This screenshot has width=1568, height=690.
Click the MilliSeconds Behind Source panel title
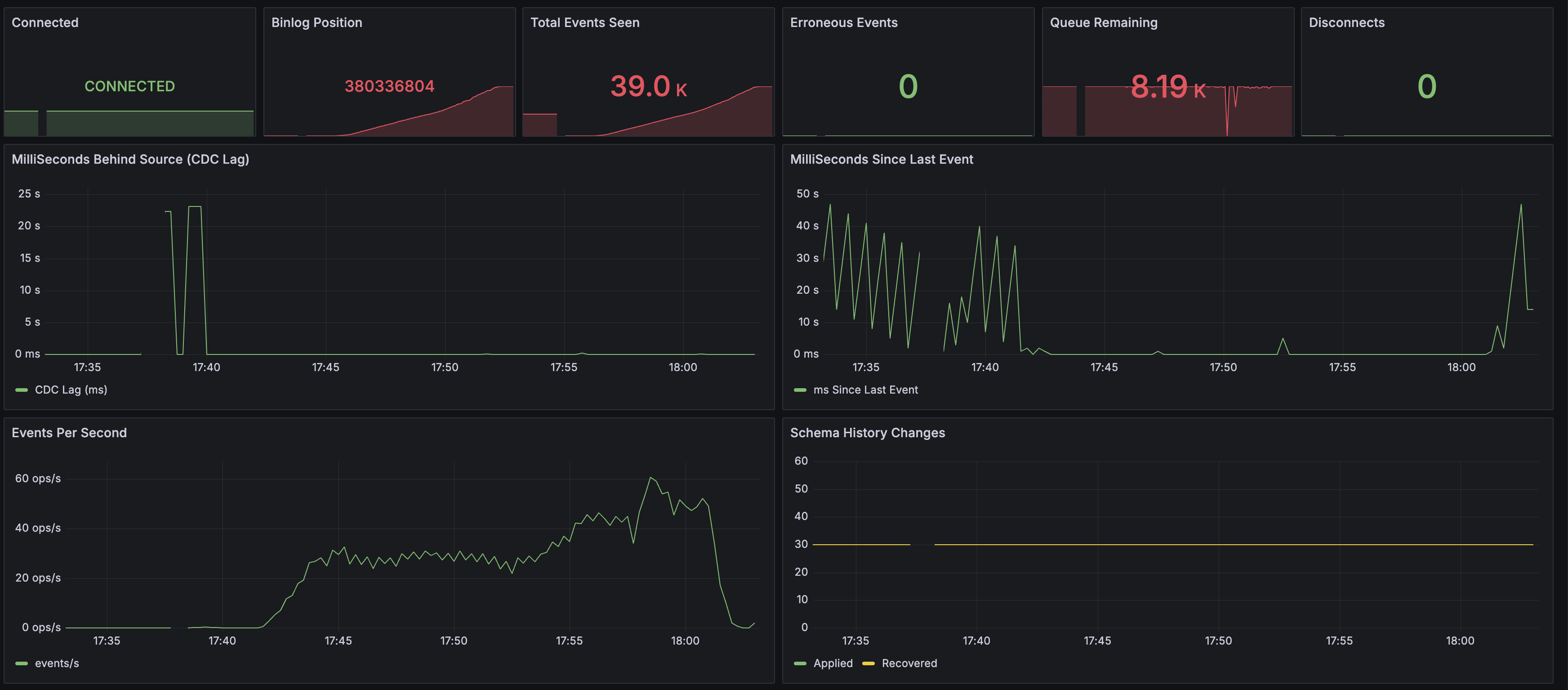tap(130, 159)
